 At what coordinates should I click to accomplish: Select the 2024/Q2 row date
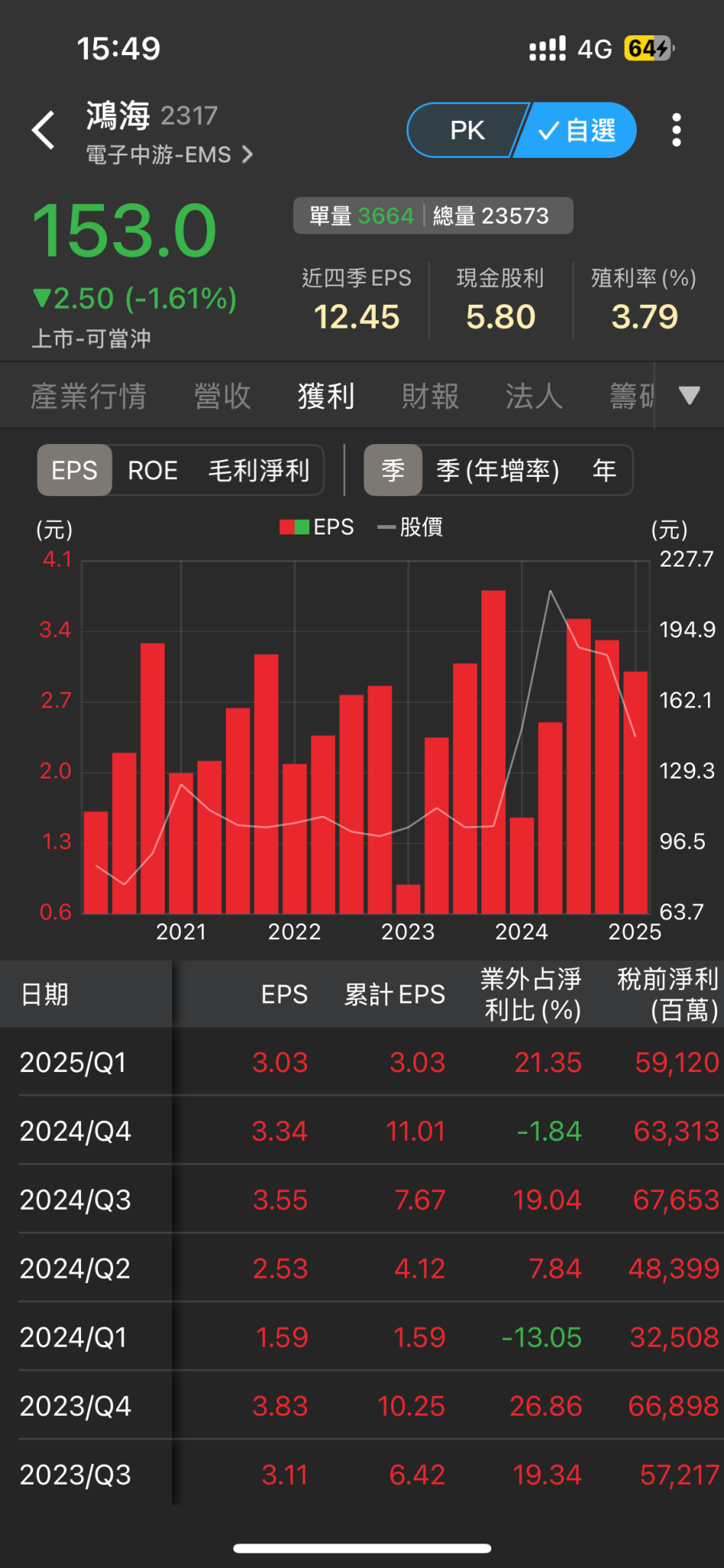(x=75, y=1269)
